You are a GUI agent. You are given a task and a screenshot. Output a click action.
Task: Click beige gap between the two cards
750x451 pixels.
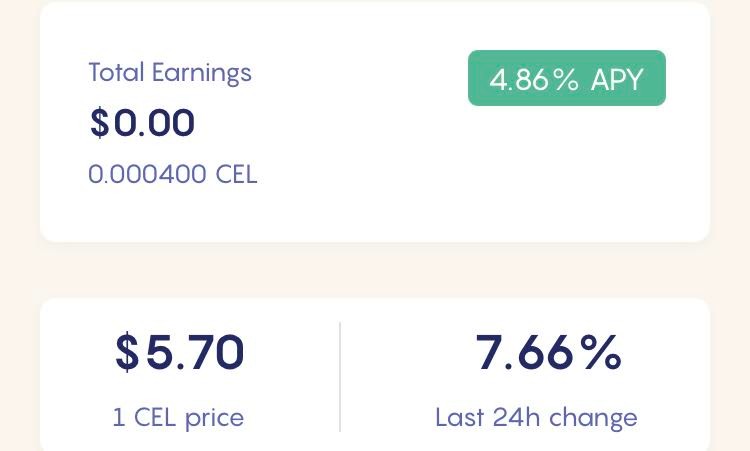(375, 270)
